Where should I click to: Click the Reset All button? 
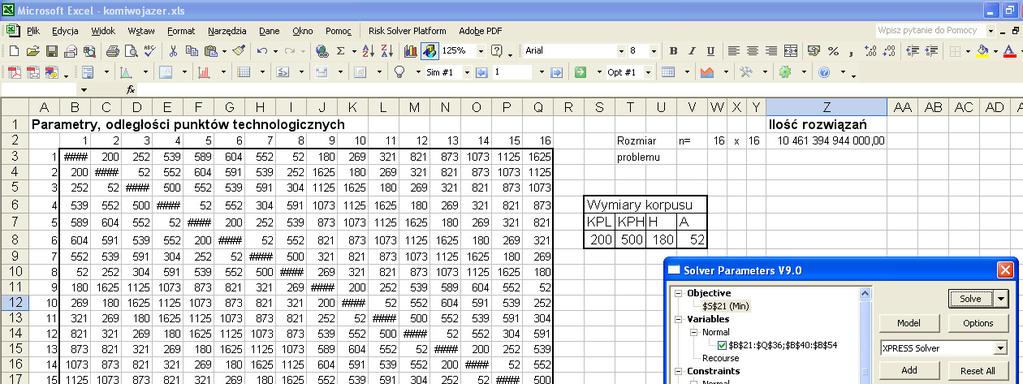[x=977, y=370]
